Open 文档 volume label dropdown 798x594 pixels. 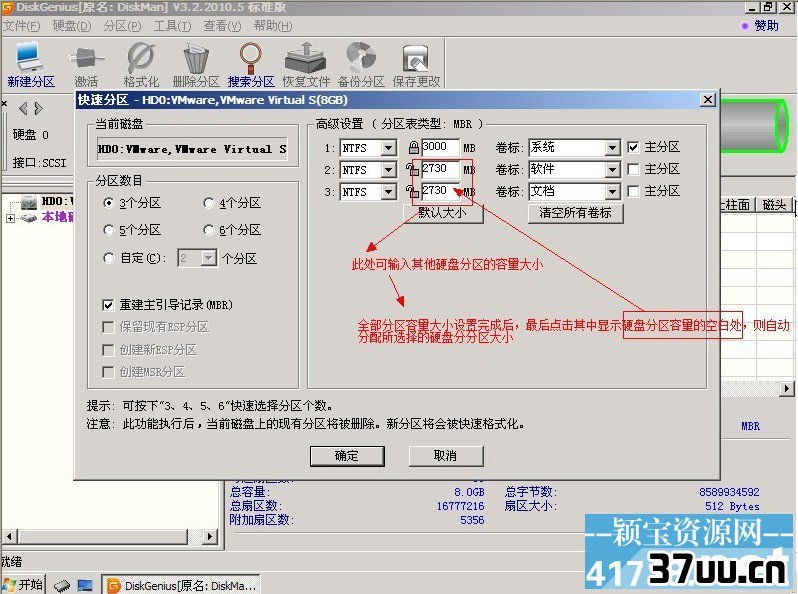point(613,192)
